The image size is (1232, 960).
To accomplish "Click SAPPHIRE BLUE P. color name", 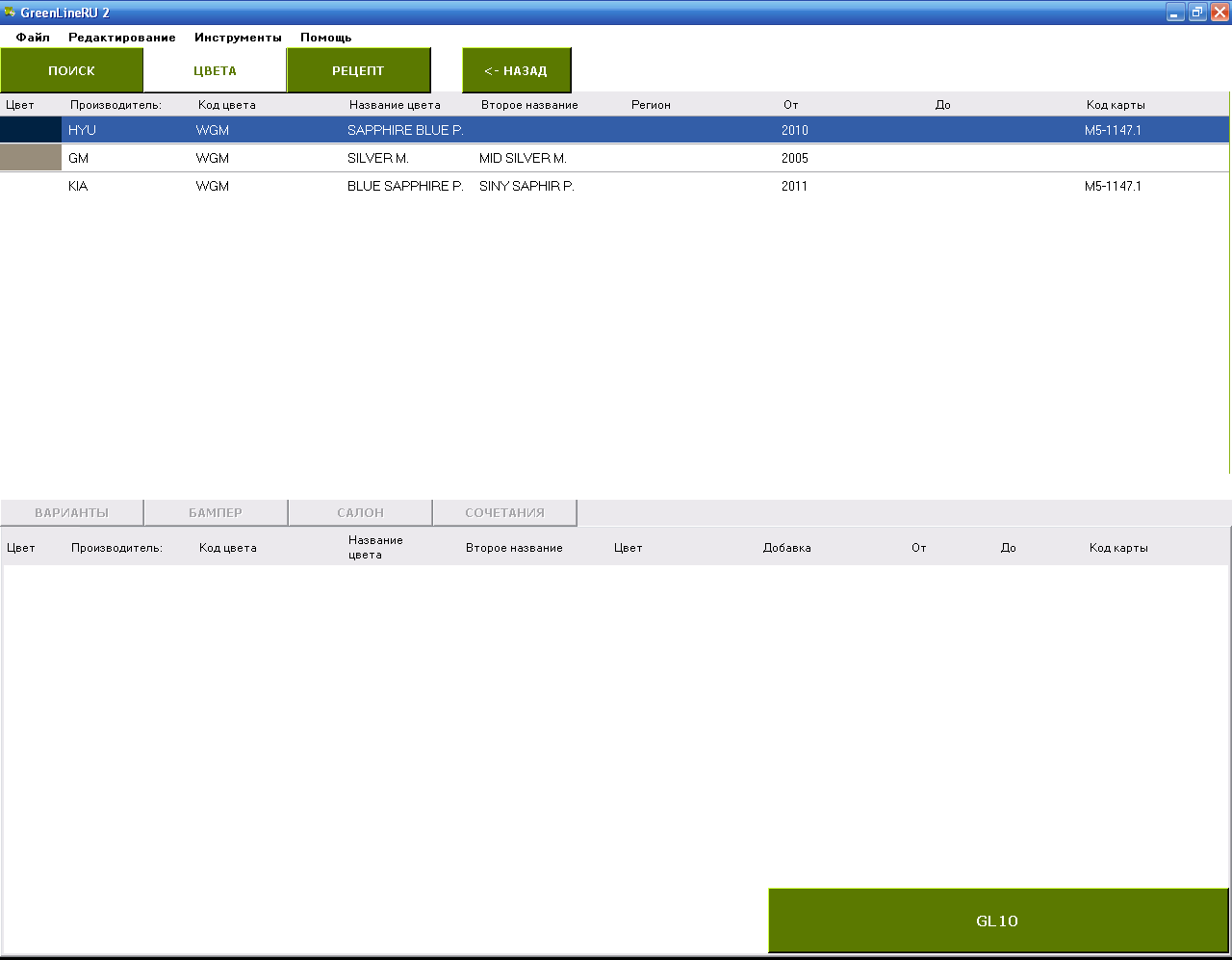I will tap(405, 130).
